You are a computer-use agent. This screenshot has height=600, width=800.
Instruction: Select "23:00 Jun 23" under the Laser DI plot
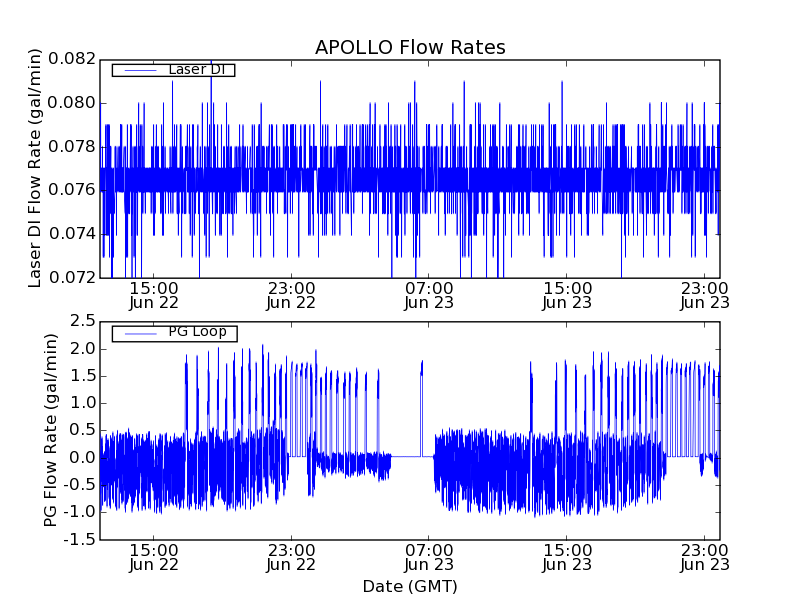click(x=705, y=295)
